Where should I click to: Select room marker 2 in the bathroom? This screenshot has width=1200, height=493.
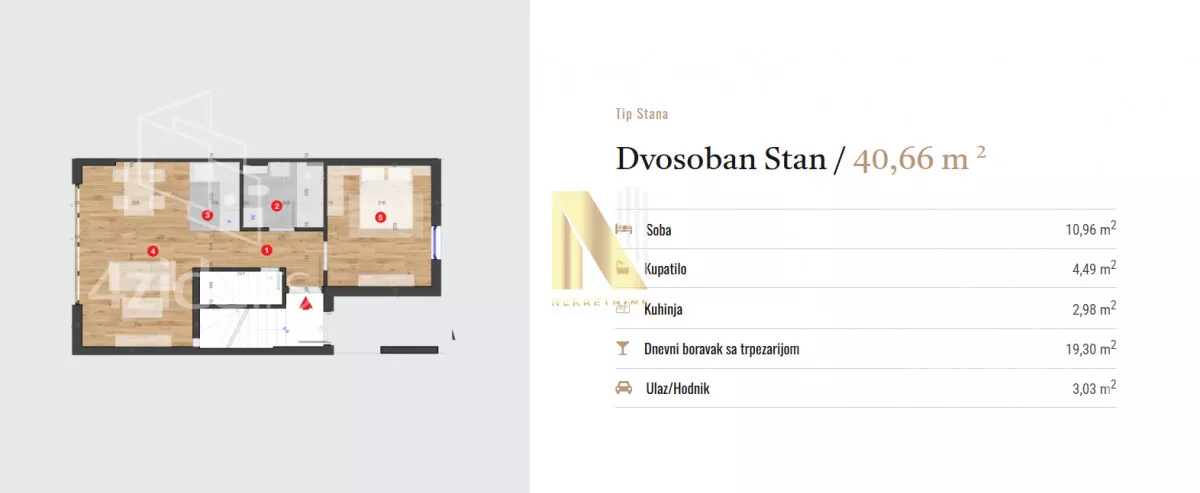[x=276, y=206]
